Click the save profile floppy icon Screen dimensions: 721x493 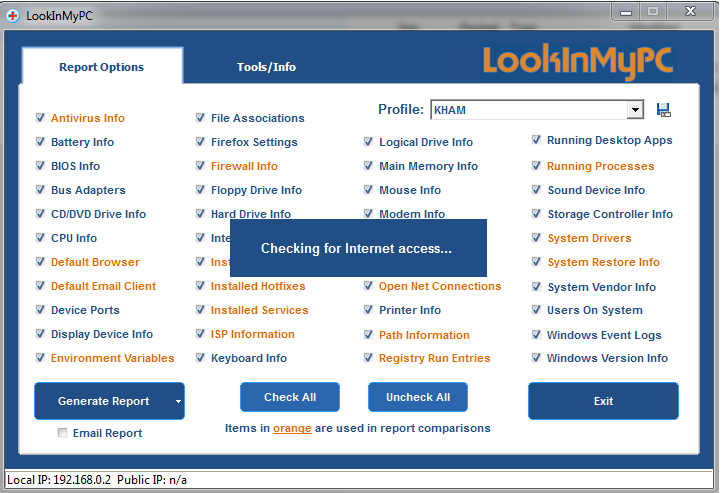(x=663, y=110)
